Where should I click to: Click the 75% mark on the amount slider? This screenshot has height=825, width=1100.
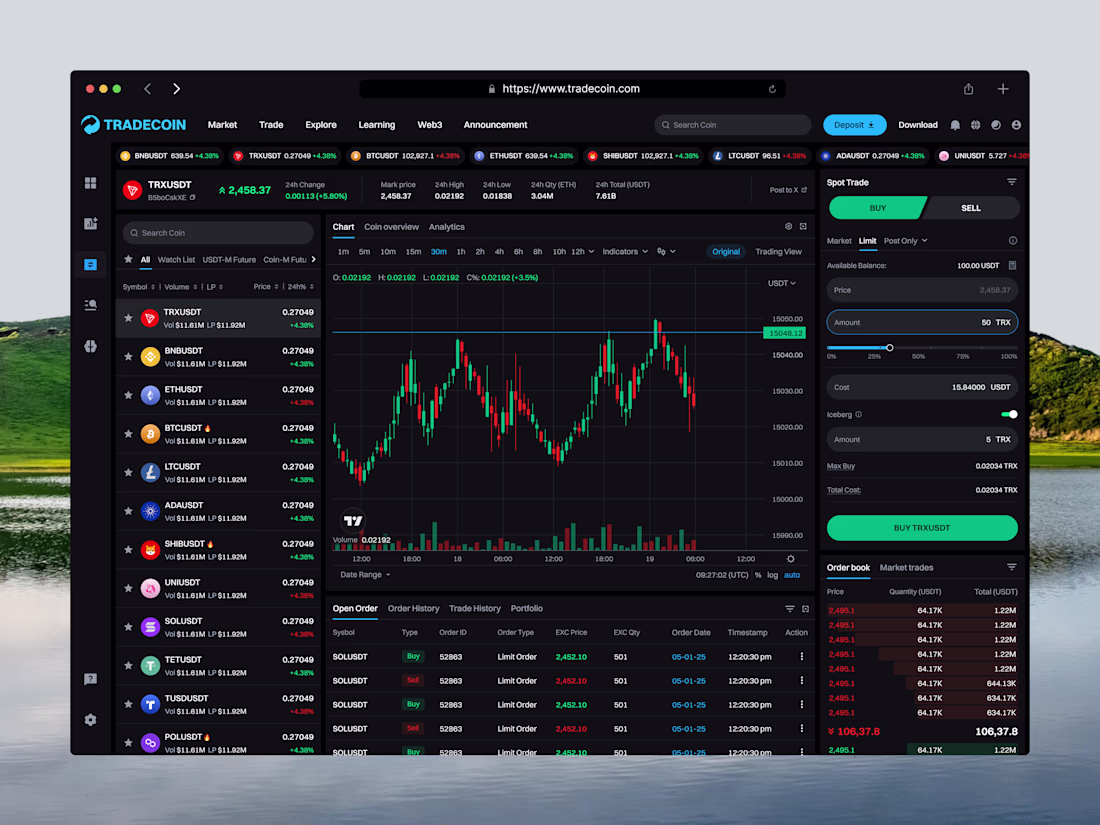pos(963,356)
